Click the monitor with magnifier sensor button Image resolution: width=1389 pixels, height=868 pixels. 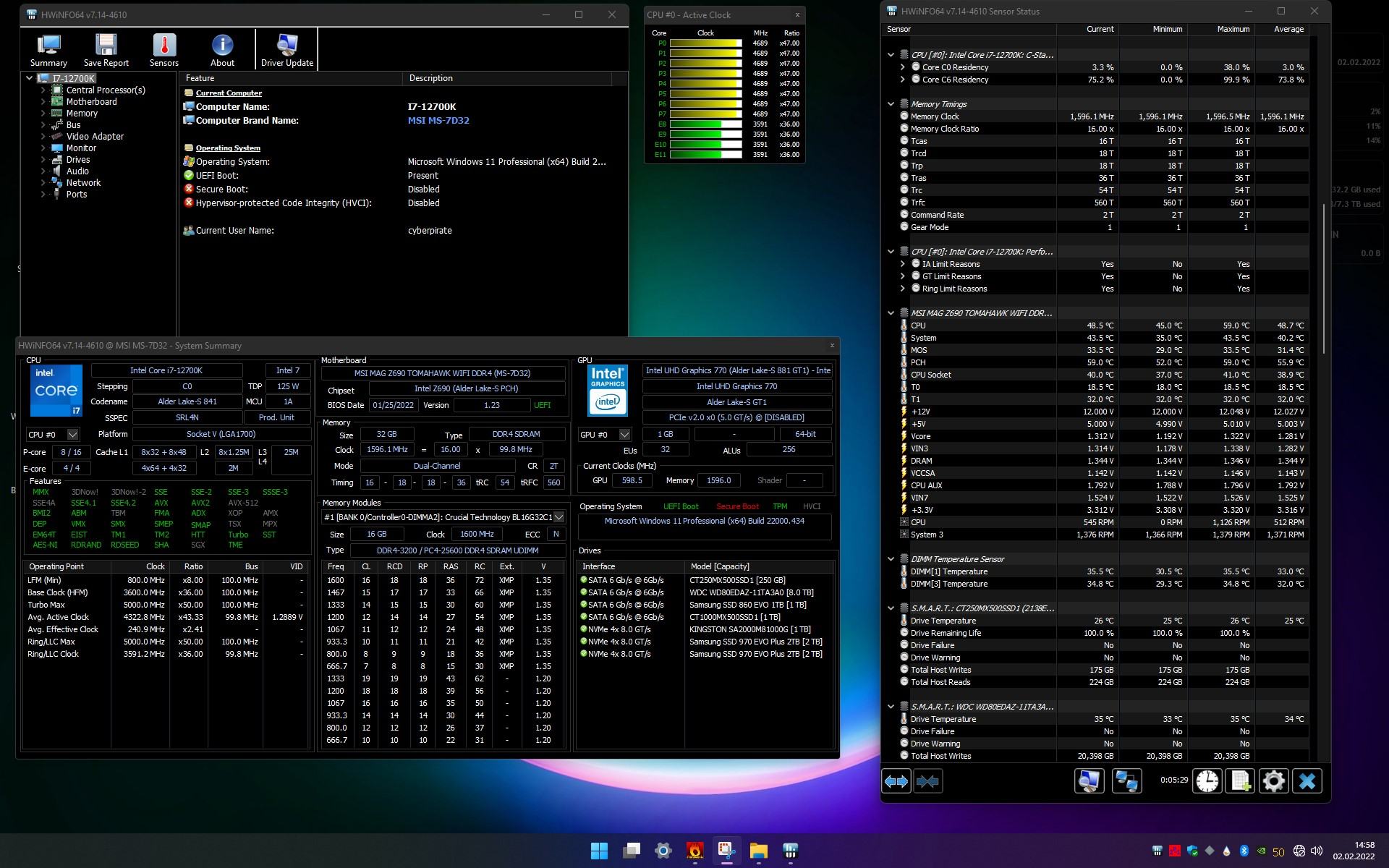click(x=1089, y=780)
